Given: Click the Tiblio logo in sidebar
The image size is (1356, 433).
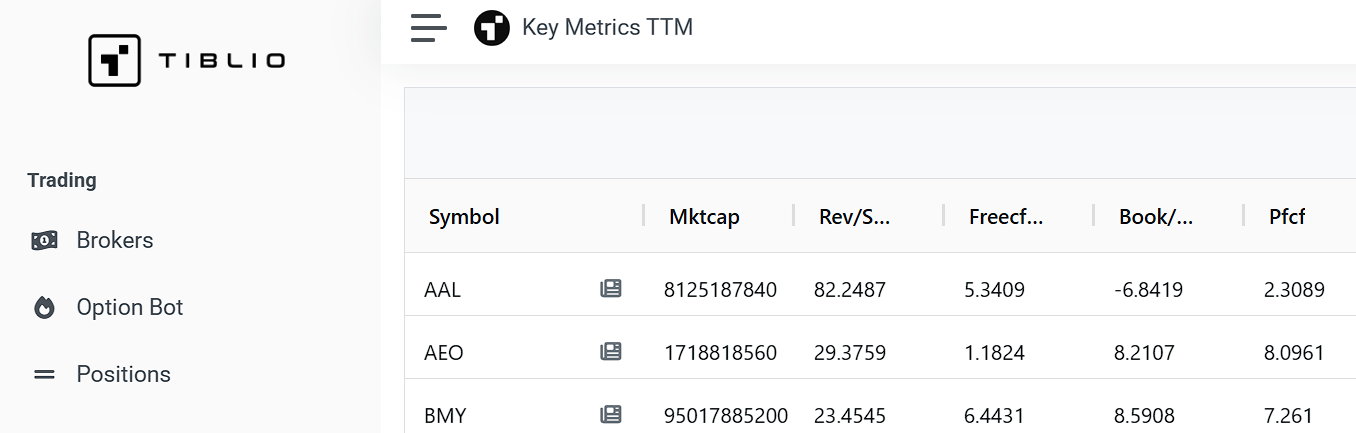Looking at the screenshot, I should pos(187,60).
